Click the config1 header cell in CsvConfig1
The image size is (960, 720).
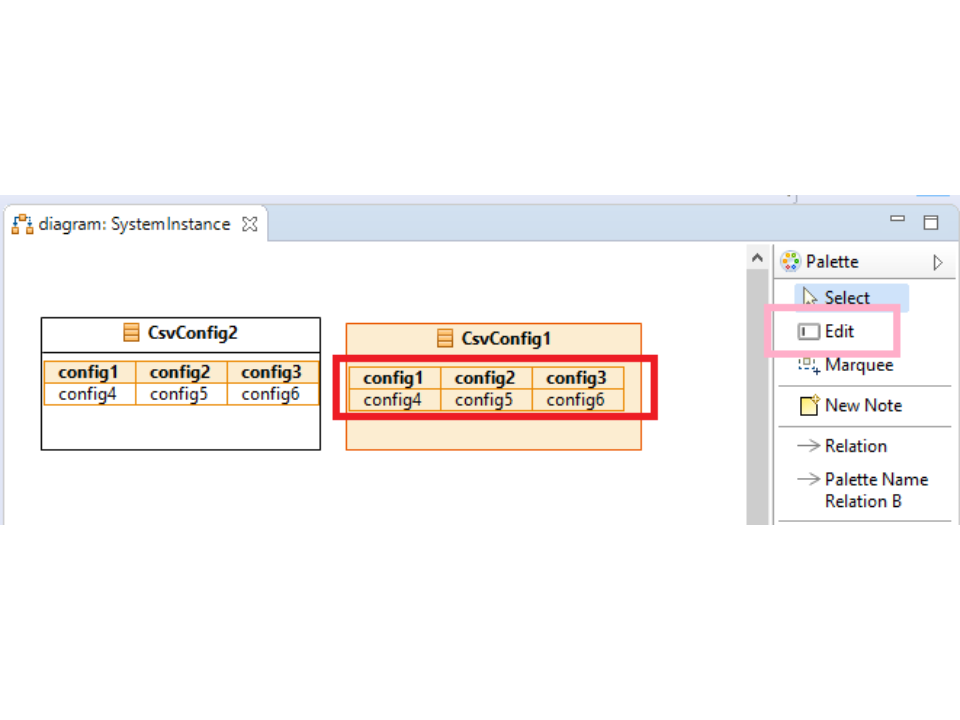click(393, 378)
